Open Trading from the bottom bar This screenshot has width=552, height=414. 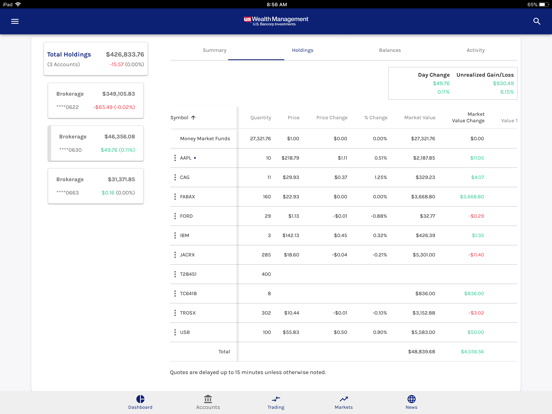coord(276,402)
